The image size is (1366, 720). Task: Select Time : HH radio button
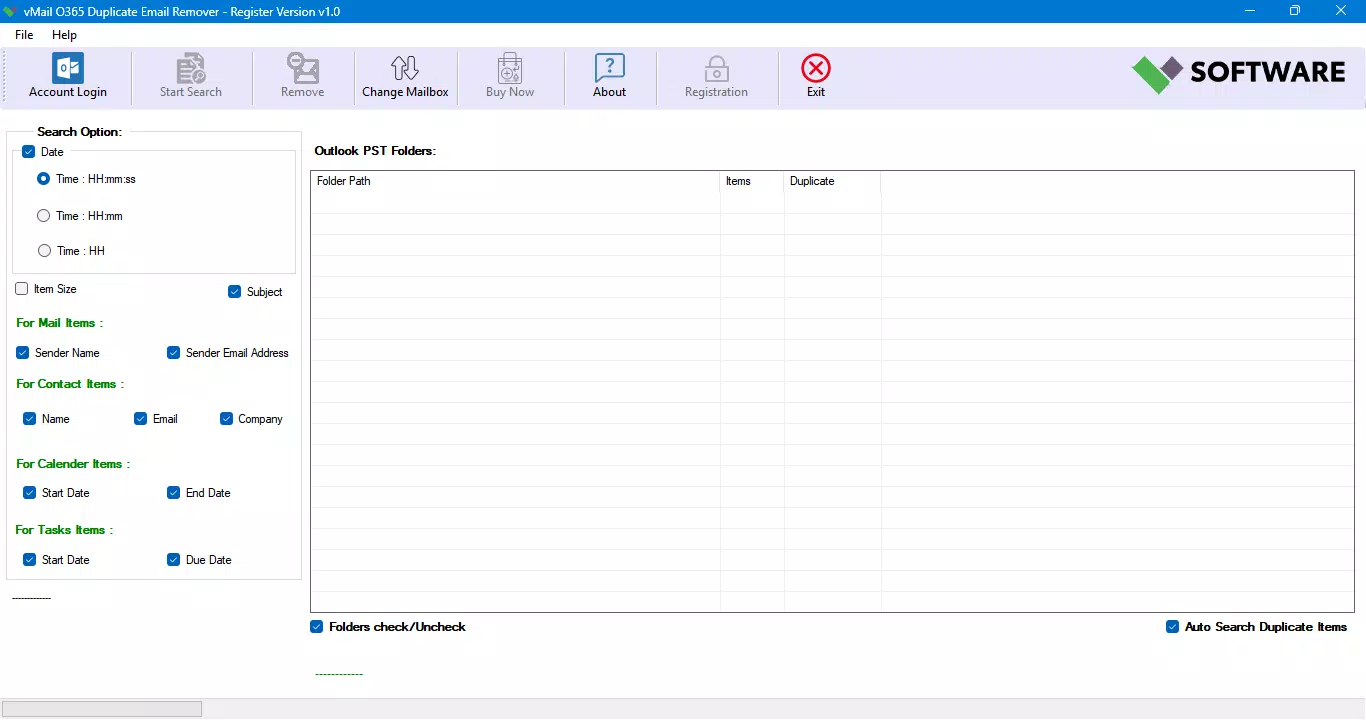tap(43, 251)
